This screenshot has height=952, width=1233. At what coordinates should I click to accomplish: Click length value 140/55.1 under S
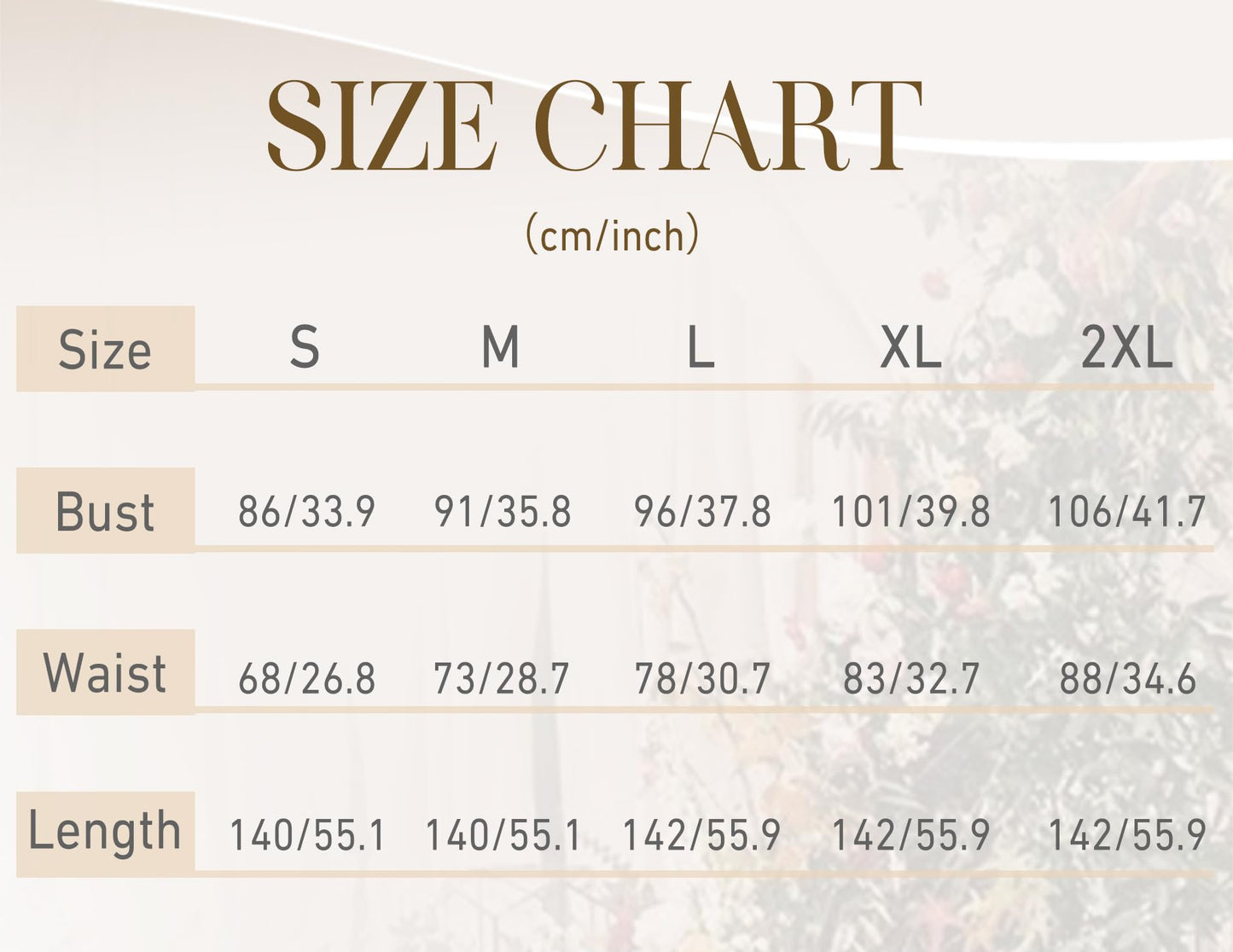307,835
